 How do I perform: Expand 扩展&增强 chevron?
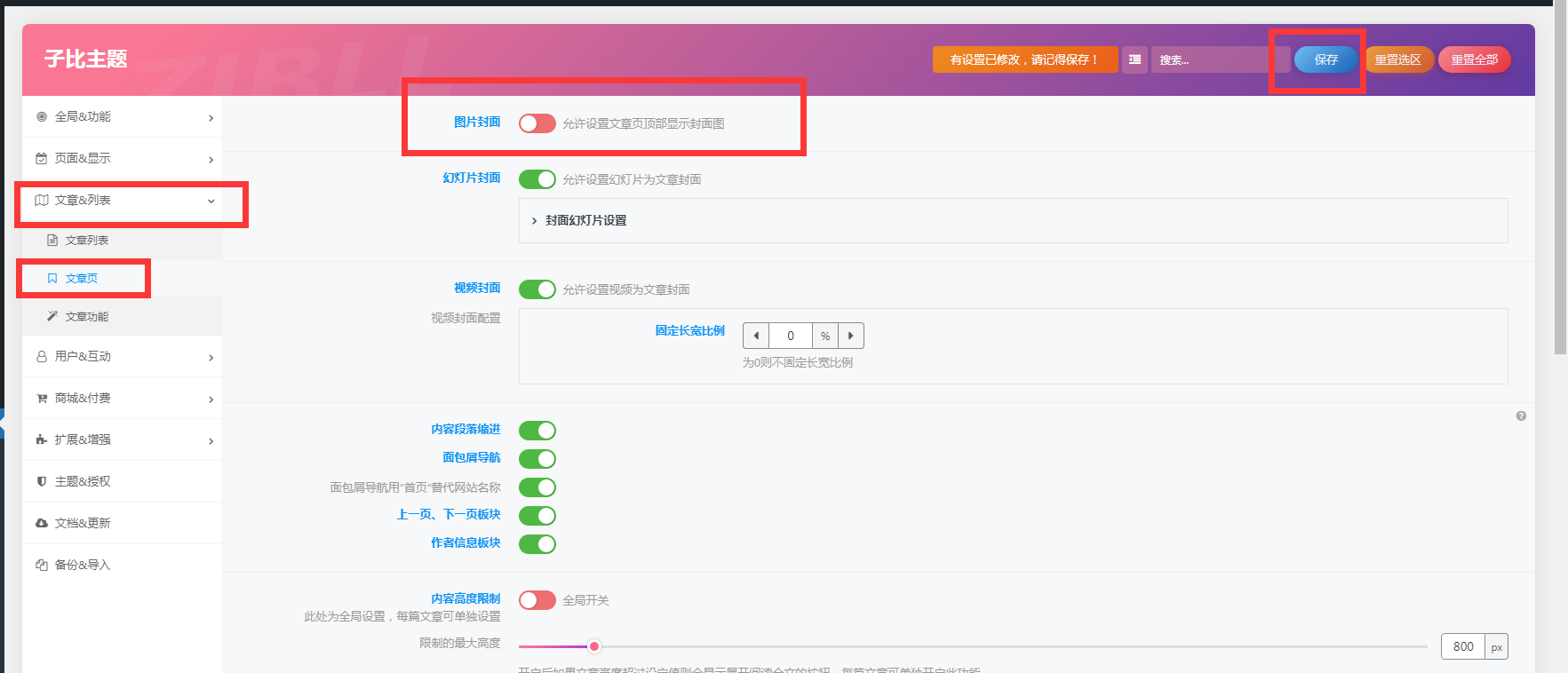pyautogui.click(x=211, y=440)
